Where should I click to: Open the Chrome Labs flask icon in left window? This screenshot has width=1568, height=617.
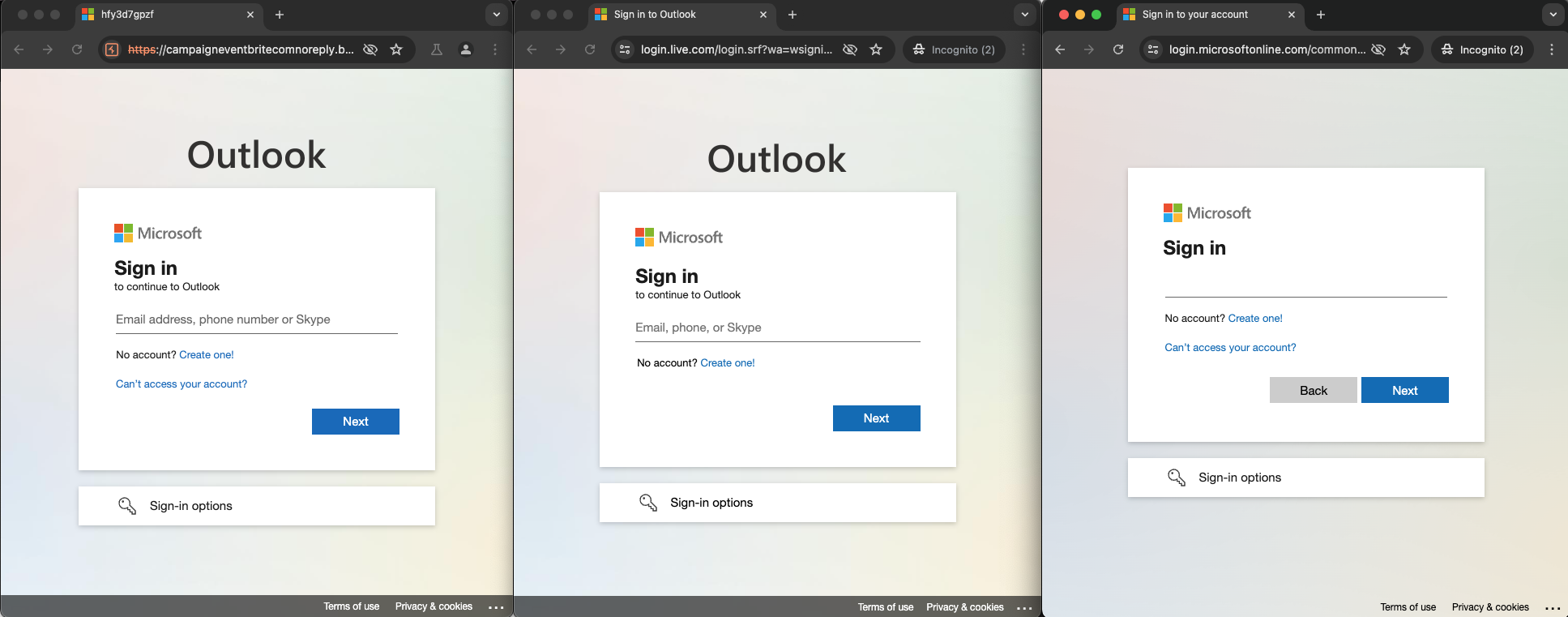[x=437, y=49]
